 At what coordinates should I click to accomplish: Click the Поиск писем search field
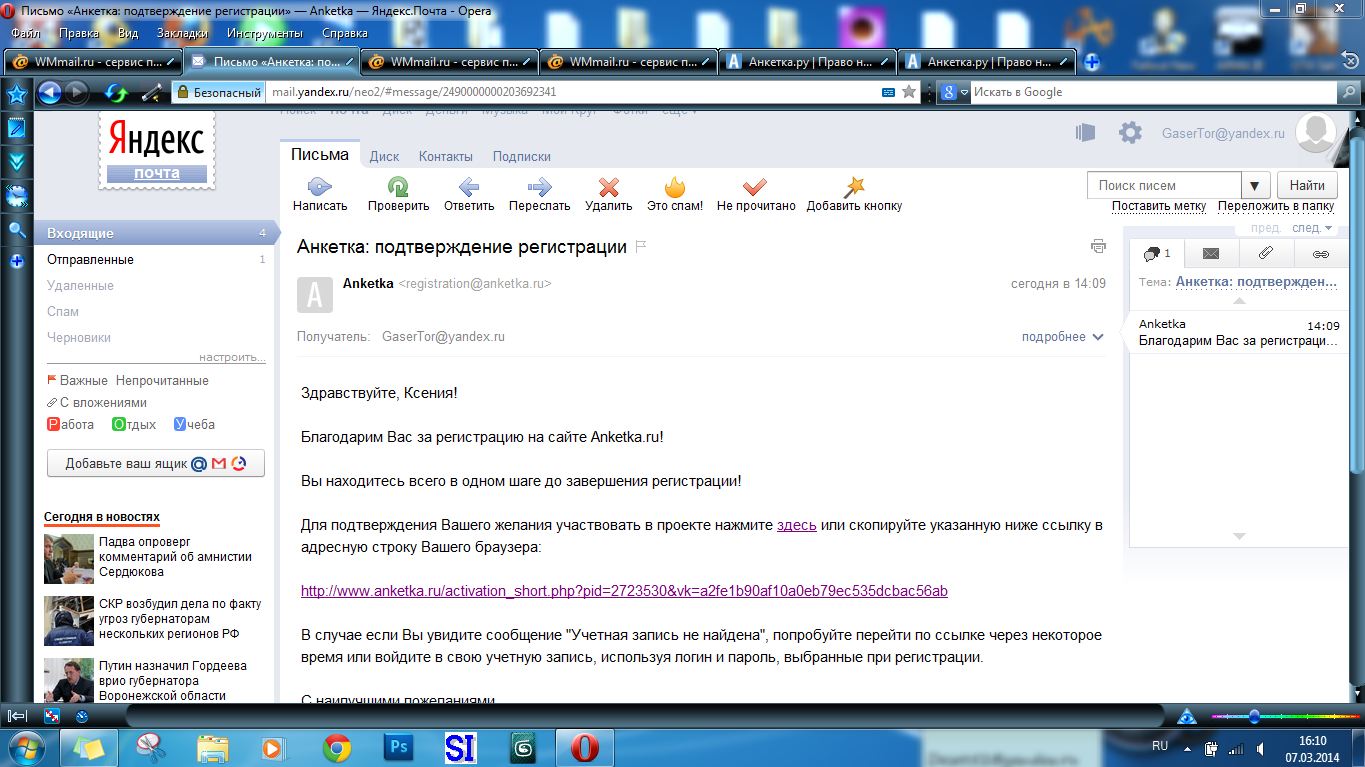pos(1165,185)
